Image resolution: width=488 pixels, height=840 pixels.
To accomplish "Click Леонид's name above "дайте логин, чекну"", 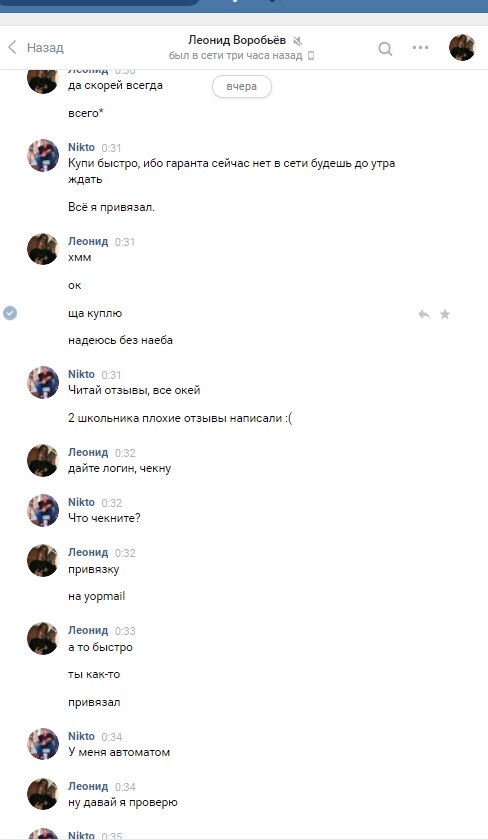I will pos(88,452).
